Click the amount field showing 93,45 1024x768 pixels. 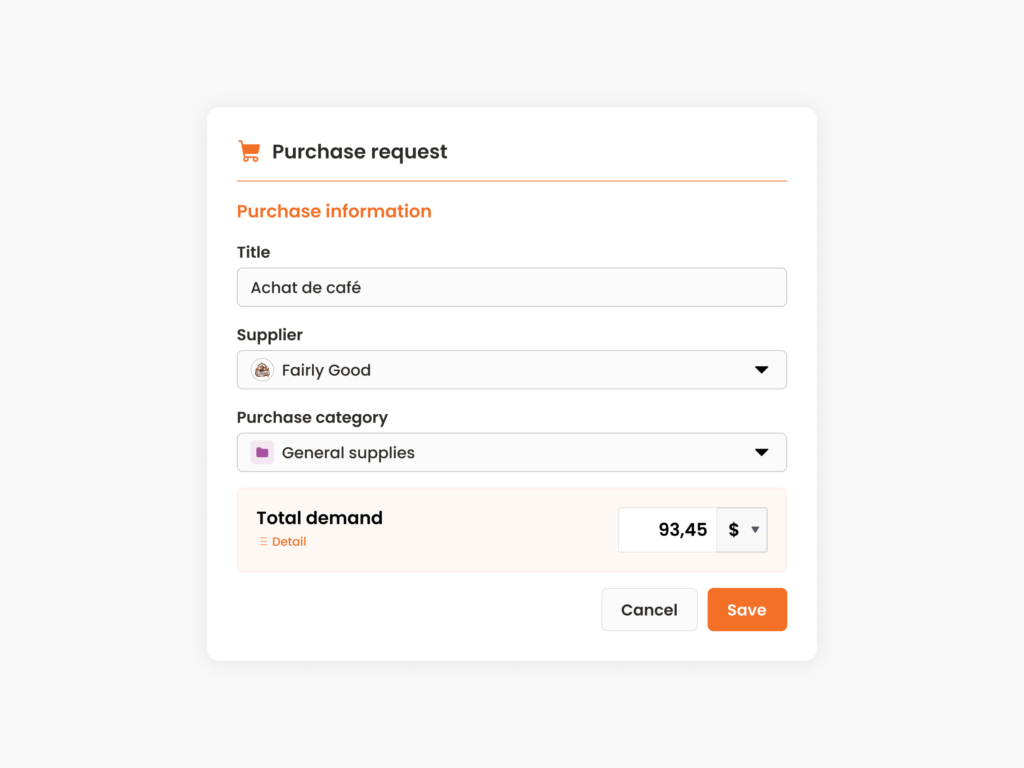pyautogui.click(x=667, y=529)
